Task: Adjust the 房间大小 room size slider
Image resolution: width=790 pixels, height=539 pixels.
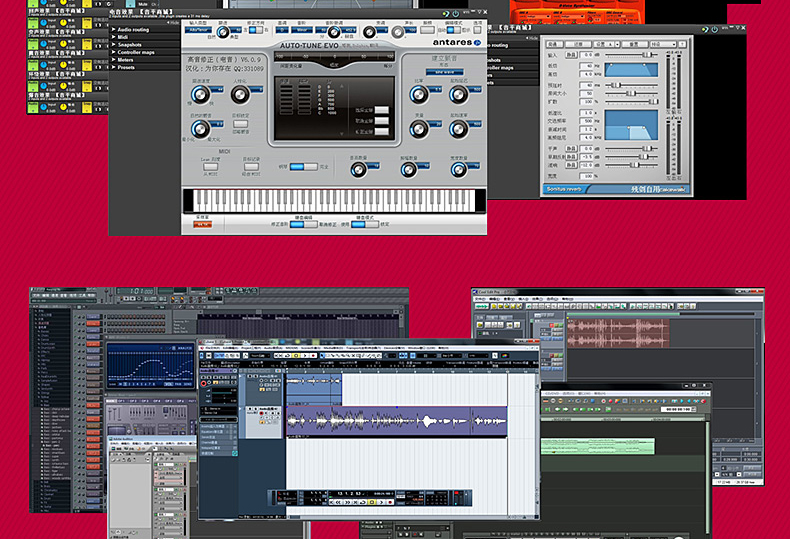Action: coord(632,93)
